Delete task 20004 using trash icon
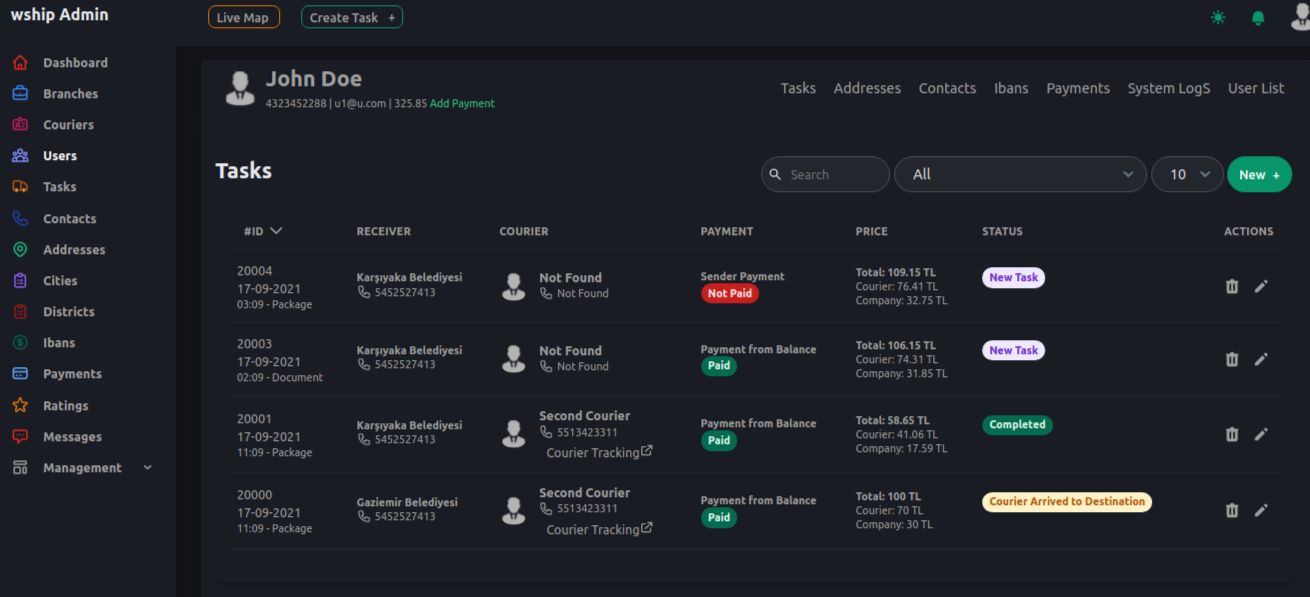 point(1232,286)
